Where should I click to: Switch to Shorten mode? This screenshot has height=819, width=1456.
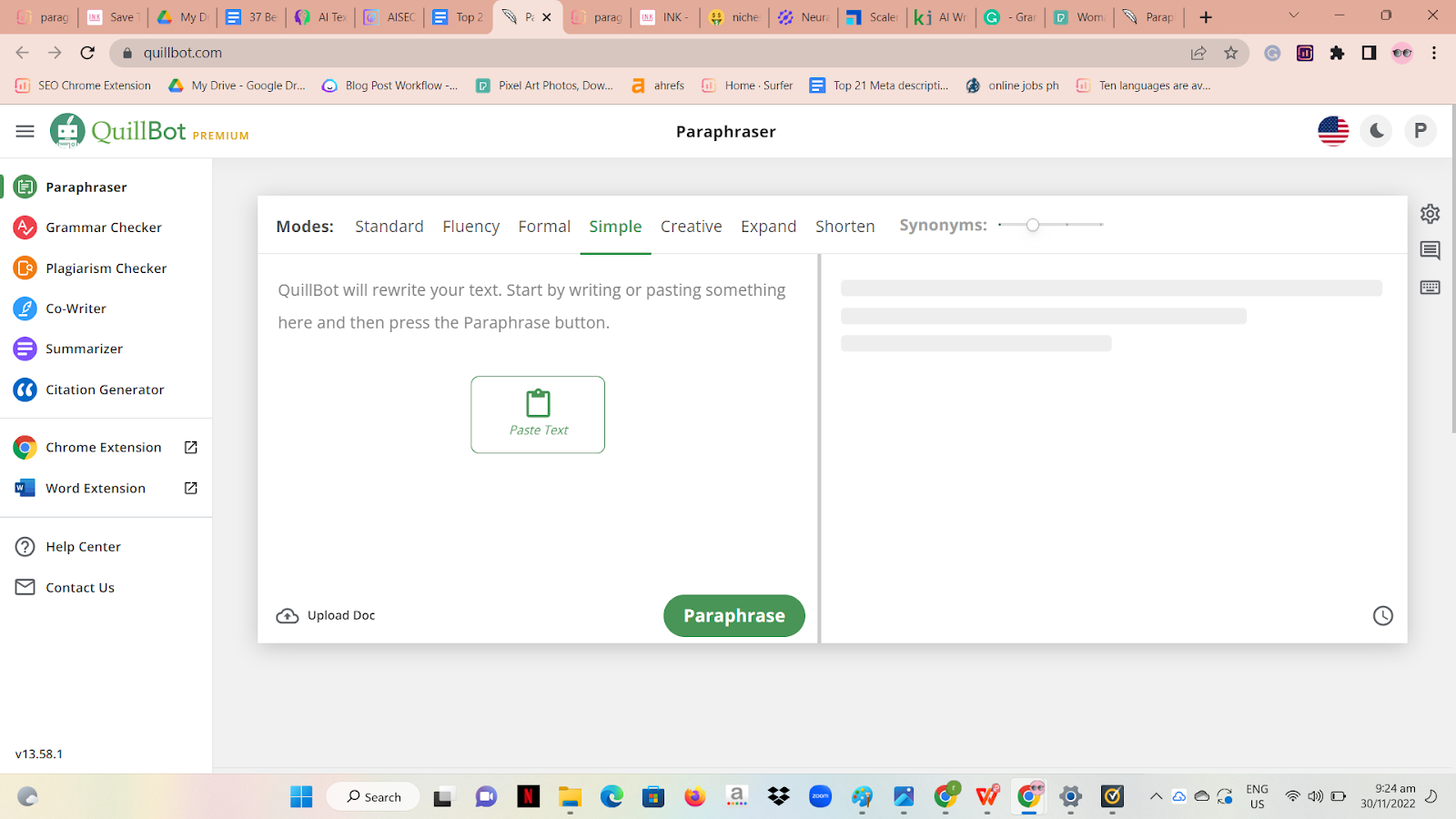(845, 227)
